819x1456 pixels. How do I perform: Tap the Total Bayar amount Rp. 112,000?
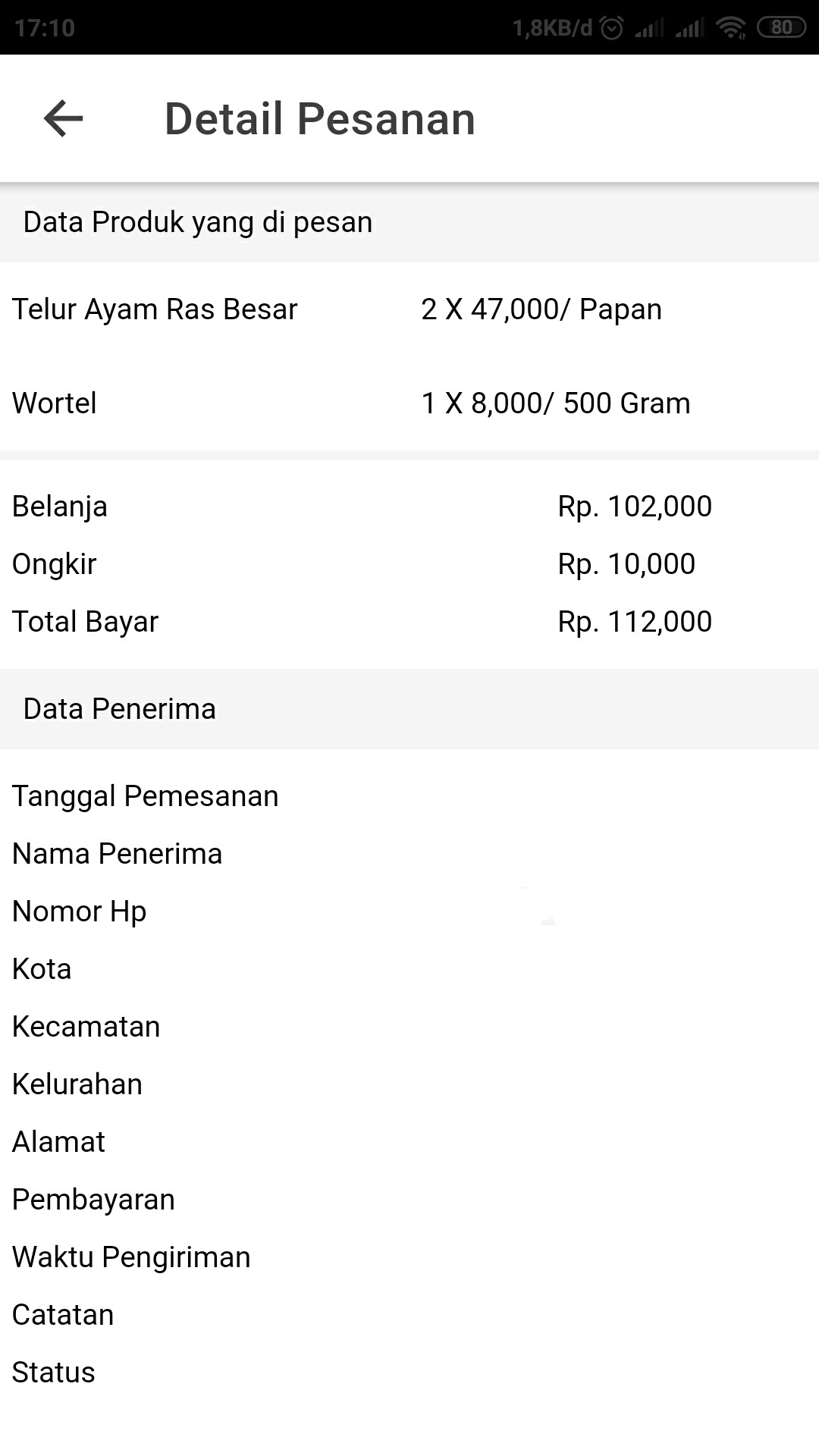(x=635, y=622)
